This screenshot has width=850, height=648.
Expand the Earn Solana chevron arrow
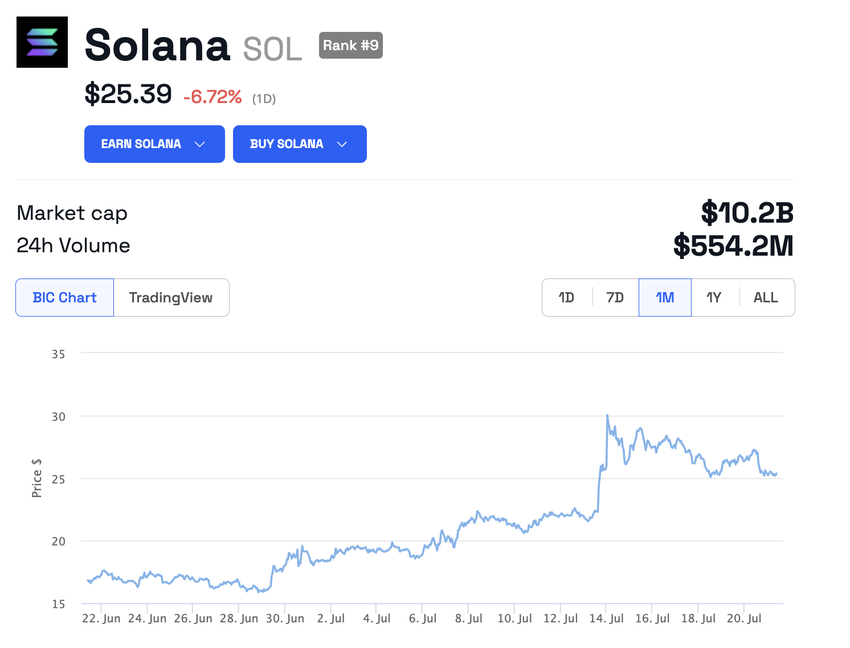(200, 144)
